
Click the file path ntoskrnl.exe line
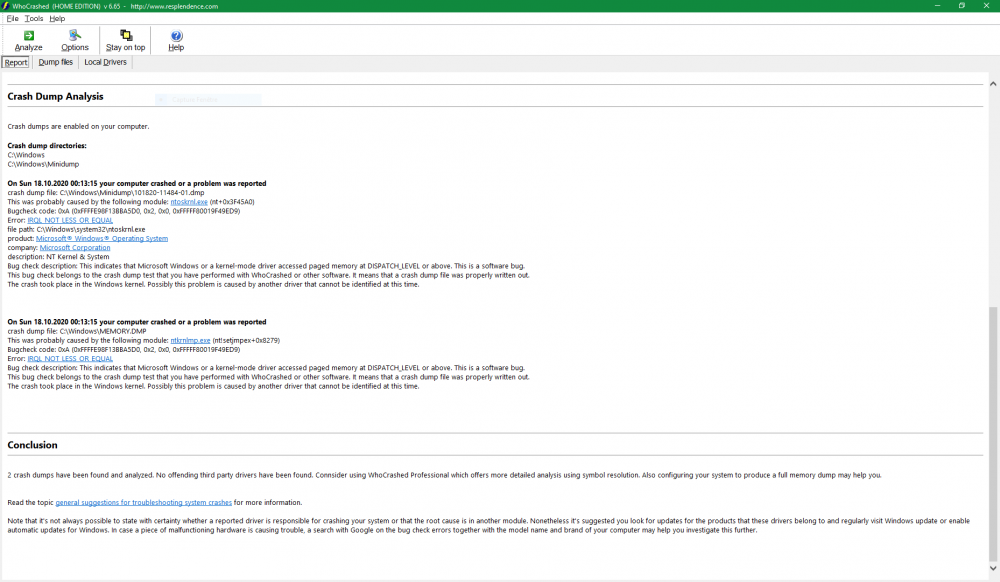click(77, 229)
